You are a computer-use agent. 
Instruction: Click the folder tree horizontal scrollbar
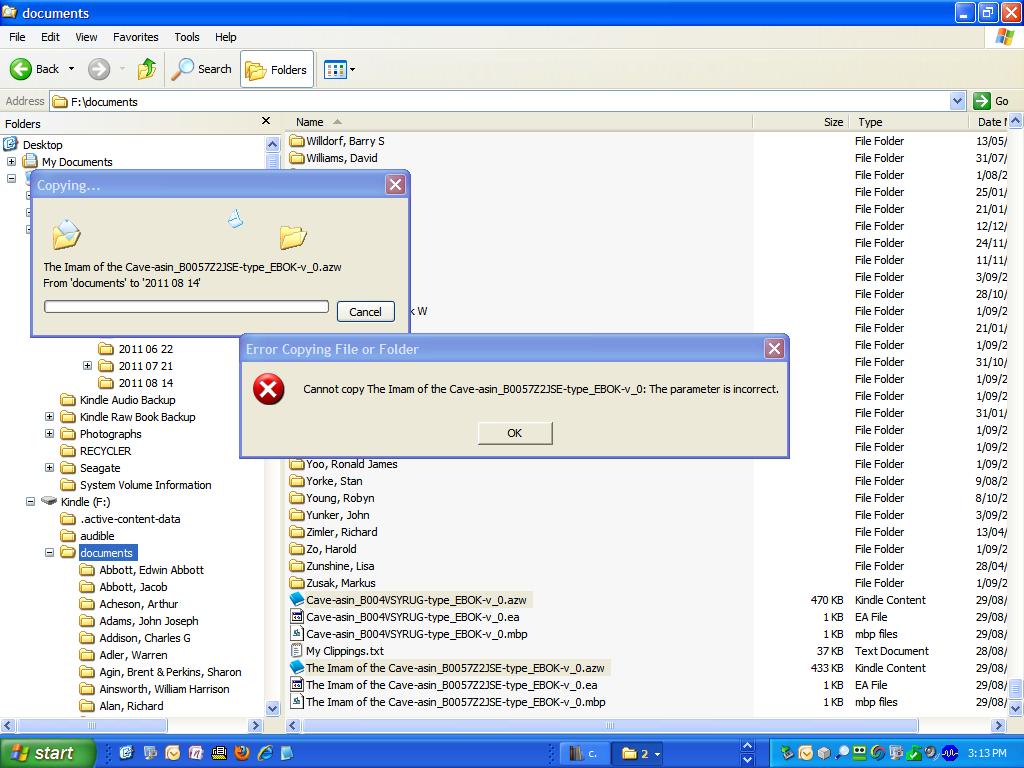click(91, 725)
